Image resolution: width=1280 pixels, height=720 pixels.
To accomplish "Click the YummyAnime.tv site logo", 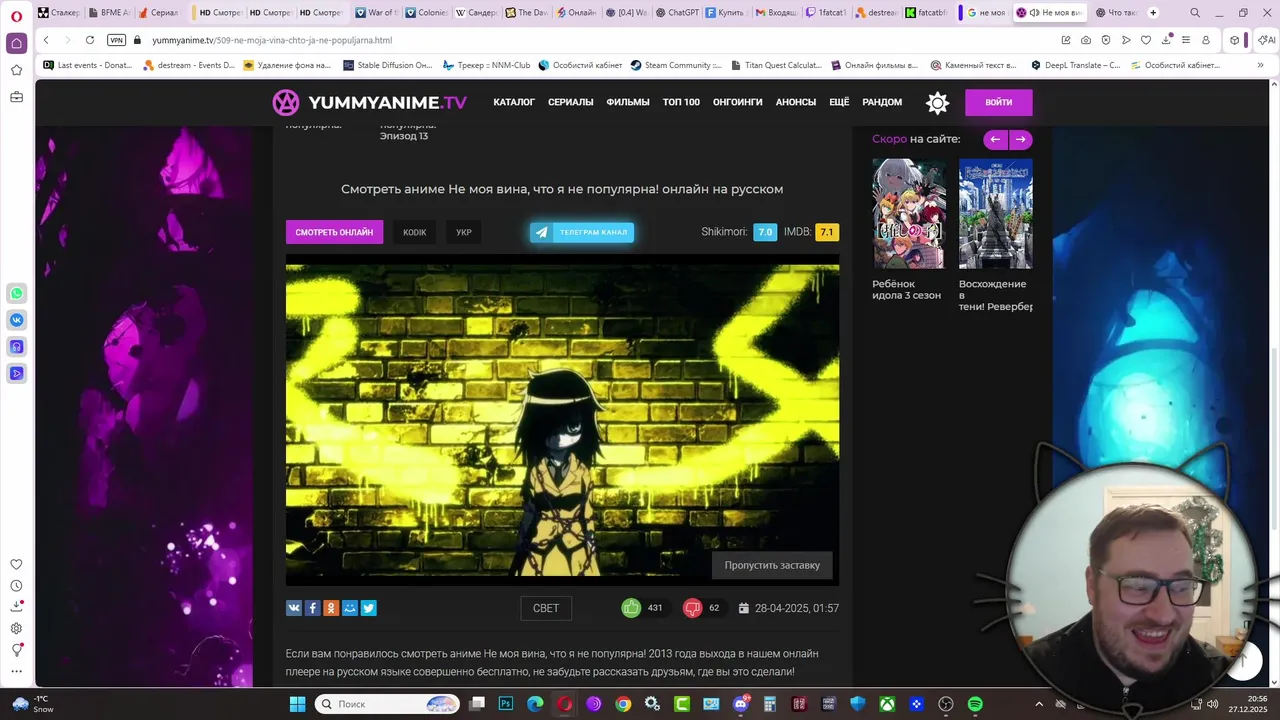I will [x=370, y=102].
